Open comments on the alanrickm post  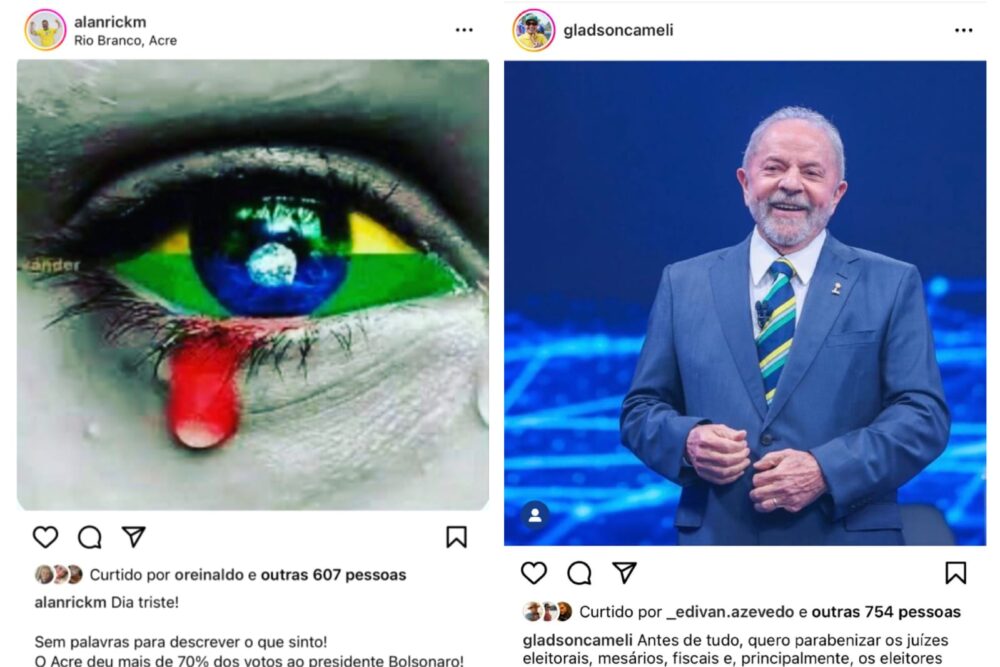(x=89, y=537)
